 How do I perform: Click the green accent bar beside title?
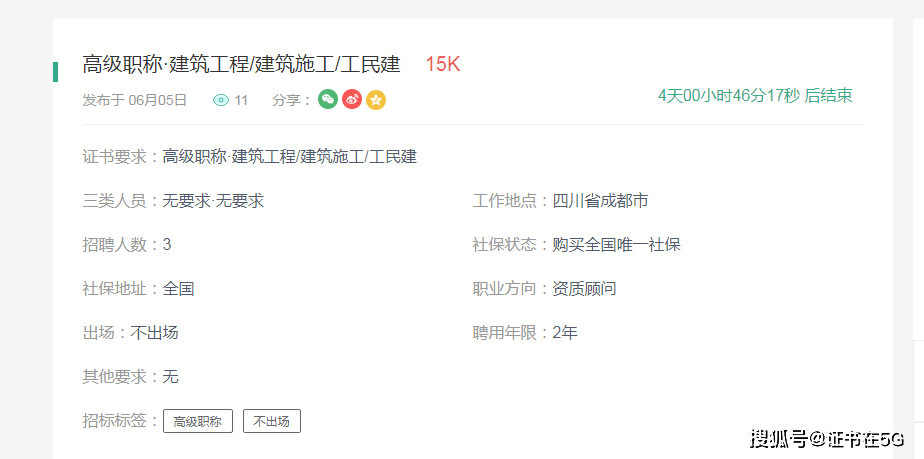[x=55, y=71]
